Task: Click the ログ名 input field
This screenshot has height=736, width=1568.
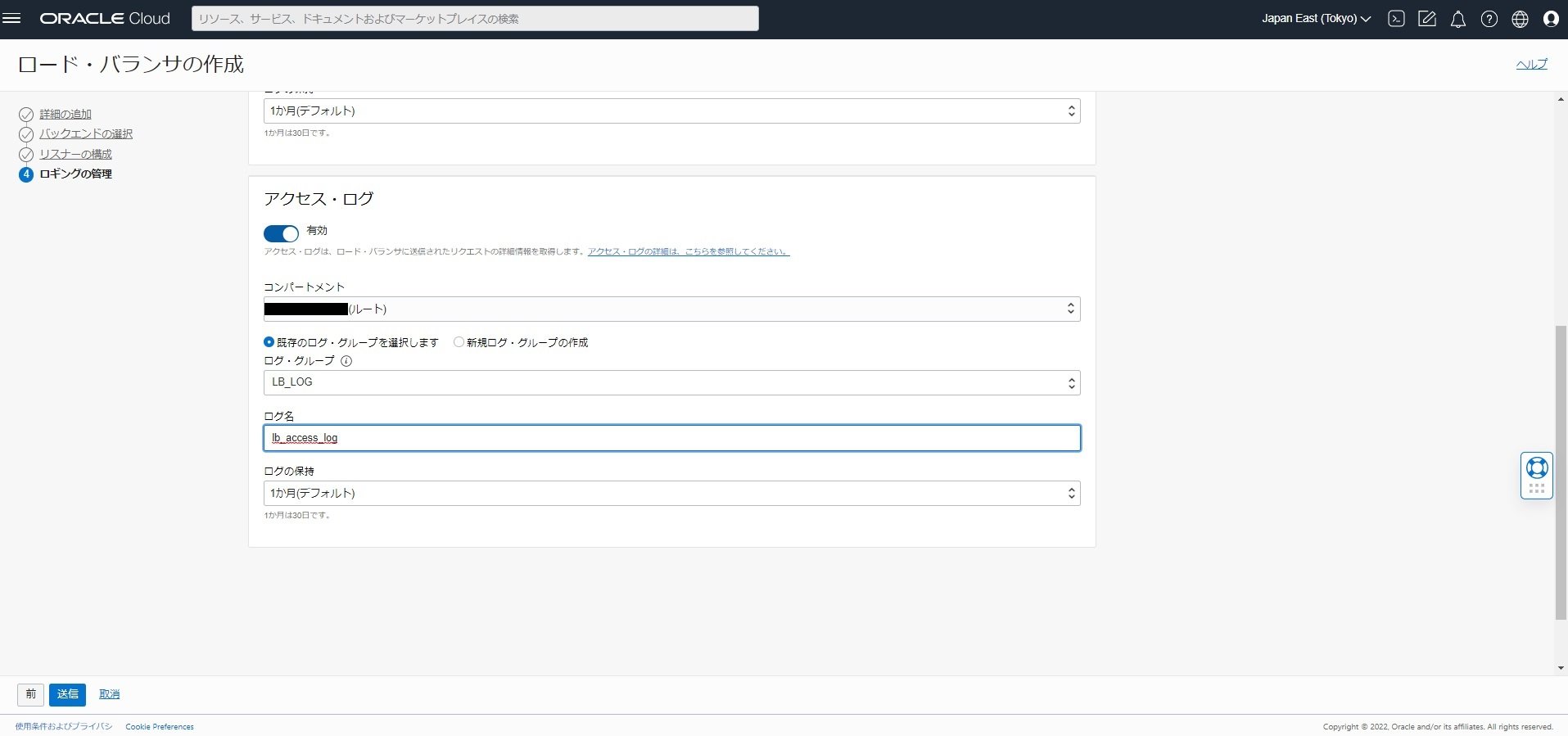Action: point(671,438)
